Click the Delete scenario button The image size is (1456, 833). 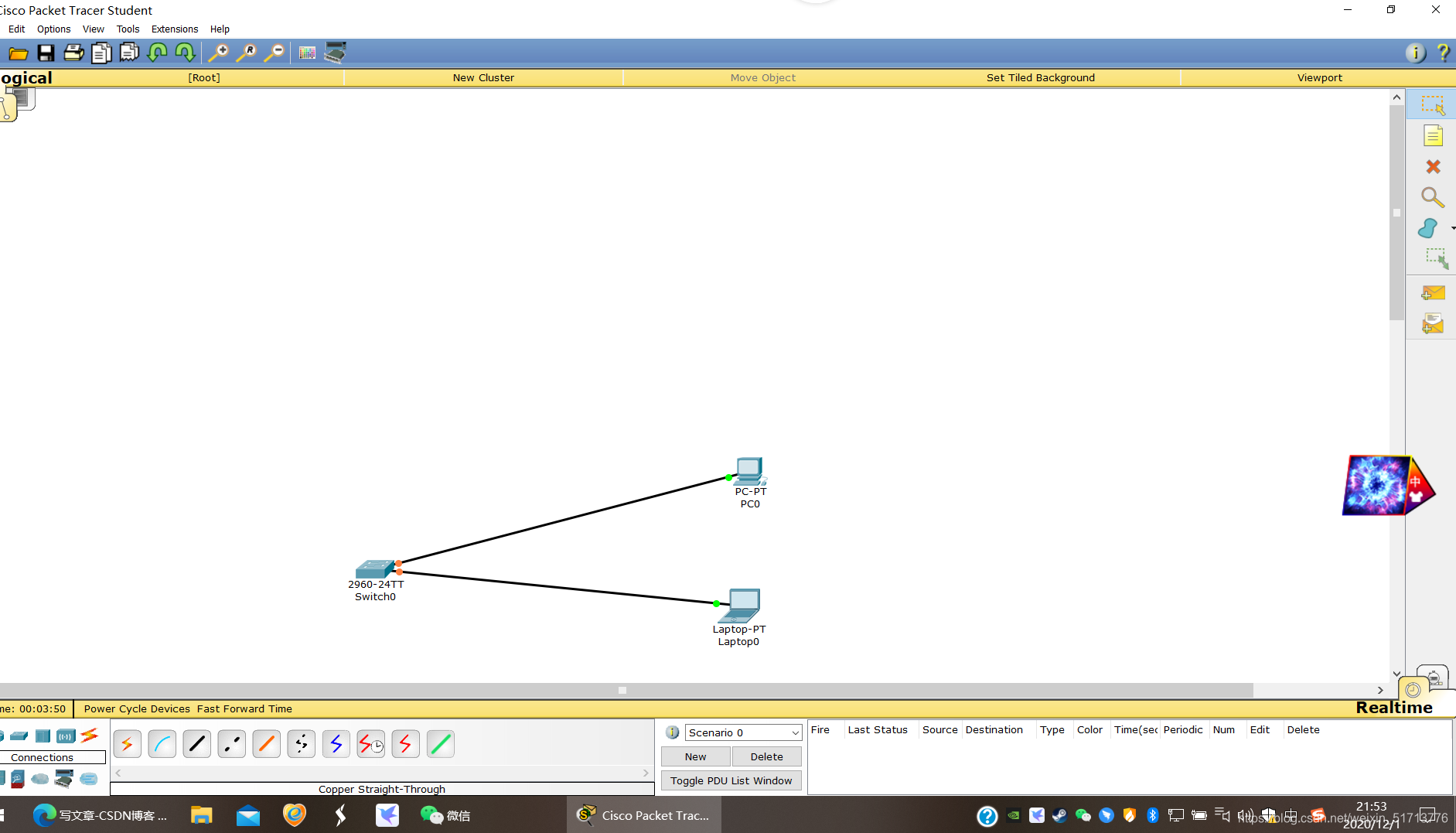click(766, 756)
